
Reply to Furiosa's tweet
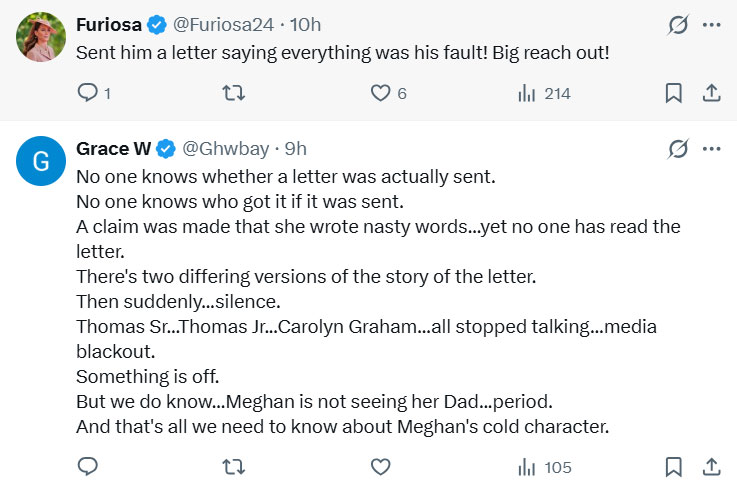(x=88, y=93)
